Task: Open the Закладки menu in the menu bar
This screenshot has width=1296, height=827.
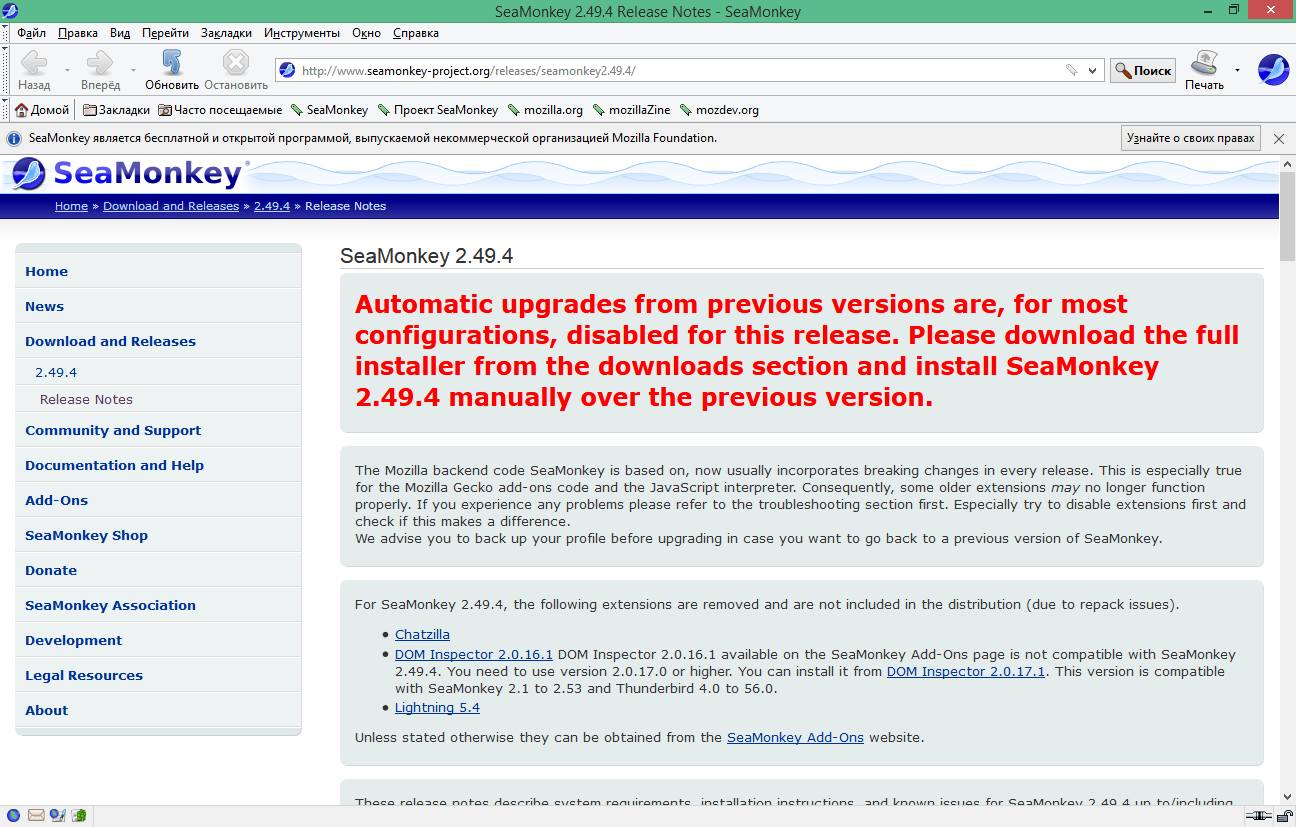Action: (226, 33)
